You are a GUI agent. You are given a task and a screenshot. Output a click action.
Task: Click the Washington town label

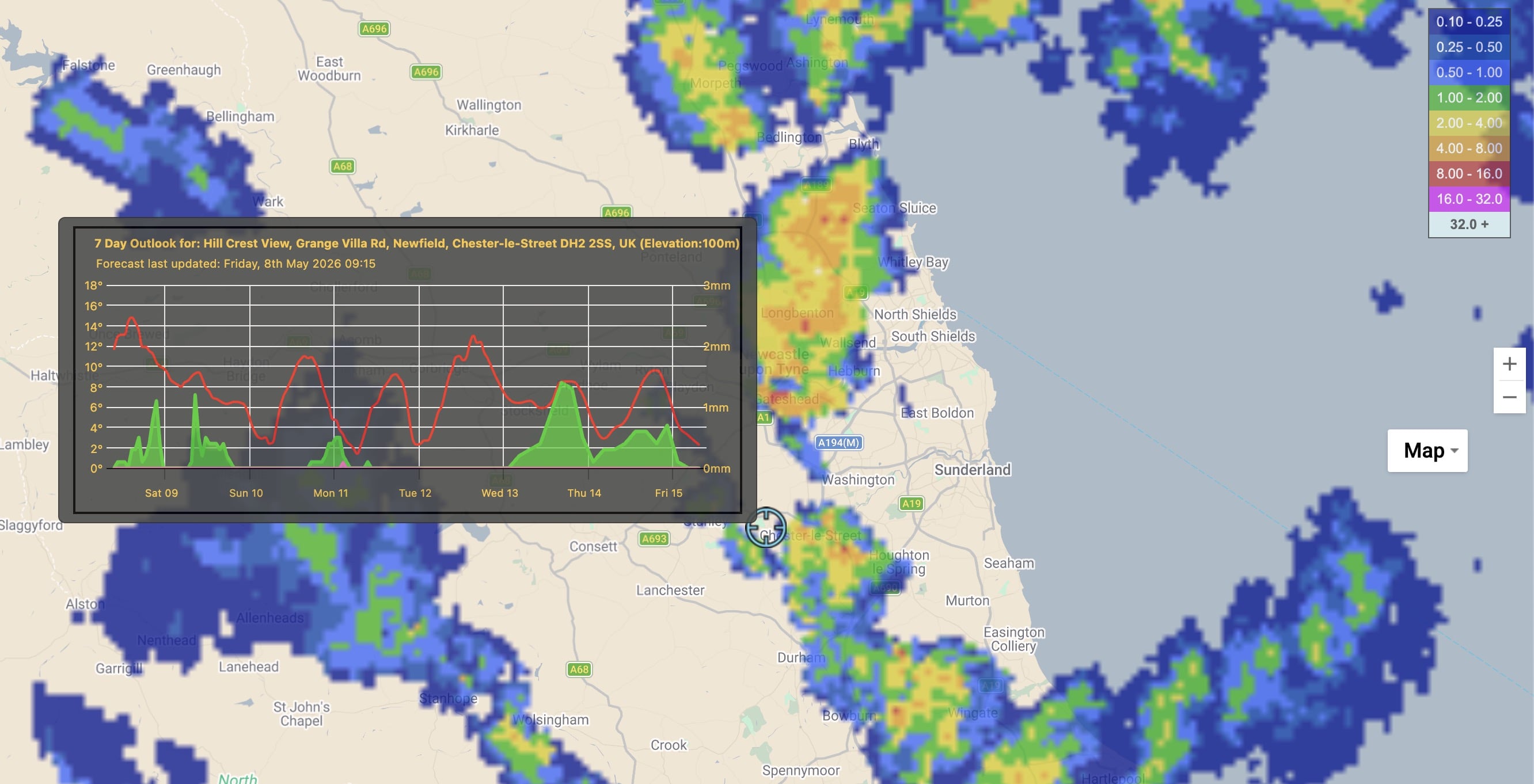(x=858, y=480)
